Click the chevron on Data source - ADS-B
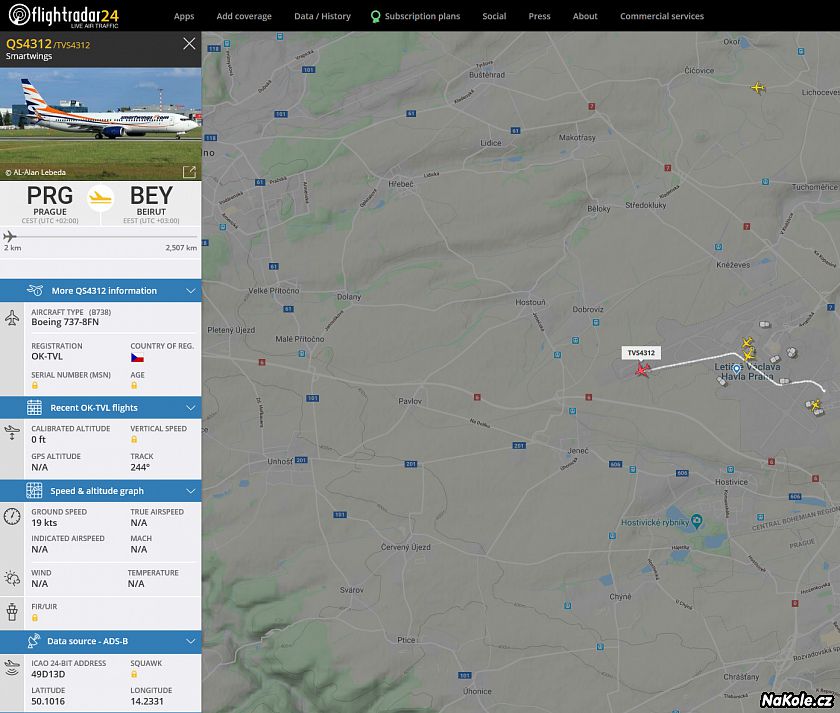Image resolution: width=840 pixels, height=713 pixels. pyautogui.click(x=191, y=641)
